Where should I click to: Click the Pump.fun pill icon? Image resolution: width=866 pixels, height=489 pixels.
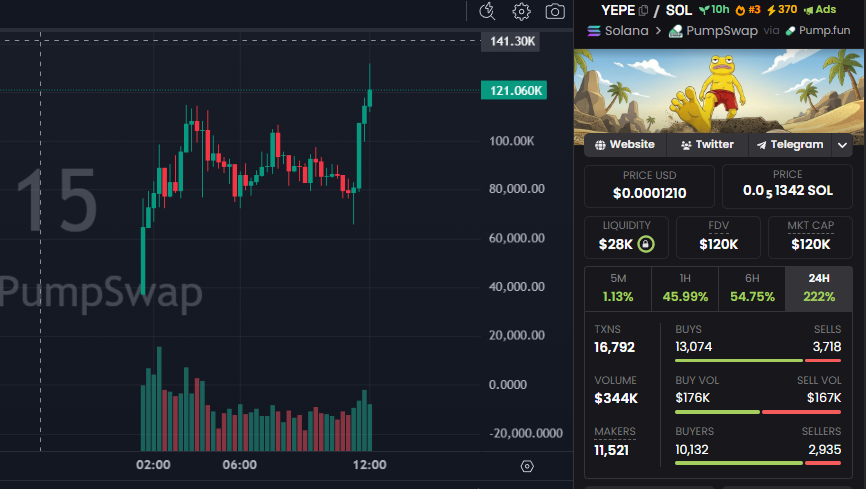click(790, 31)
